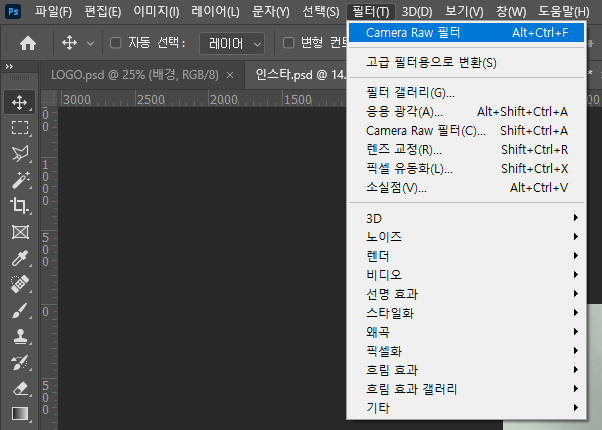Click the Photoshop Ps app icon

(13, 12)
